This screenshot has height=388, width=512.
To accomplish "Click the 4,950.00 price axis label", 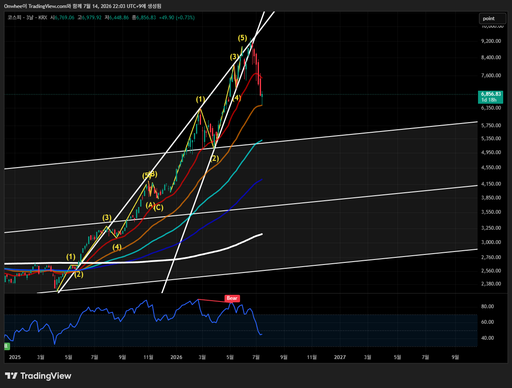I will click(491, 152).
